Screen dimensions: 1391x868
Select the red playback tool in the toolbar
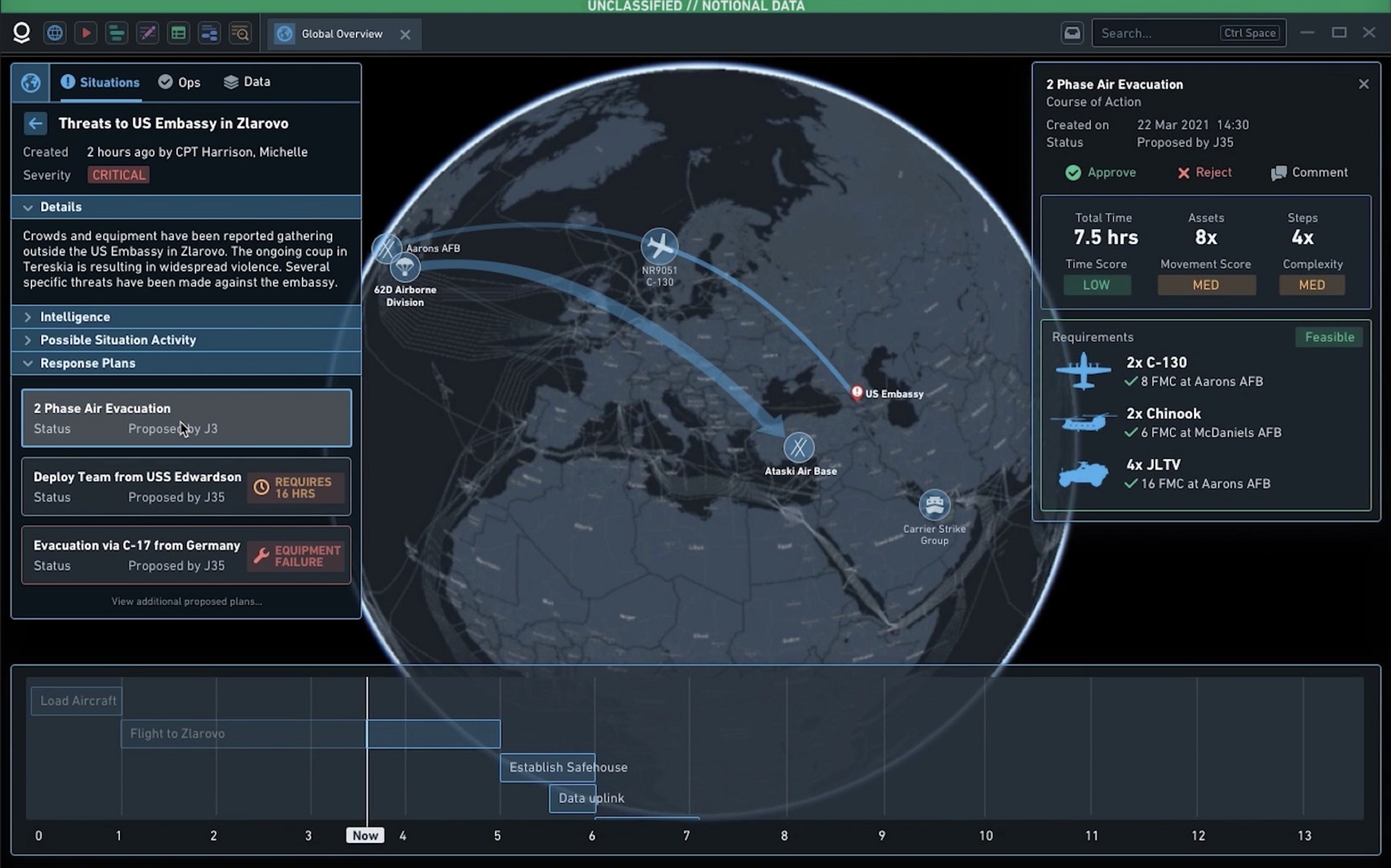(86, 33)
